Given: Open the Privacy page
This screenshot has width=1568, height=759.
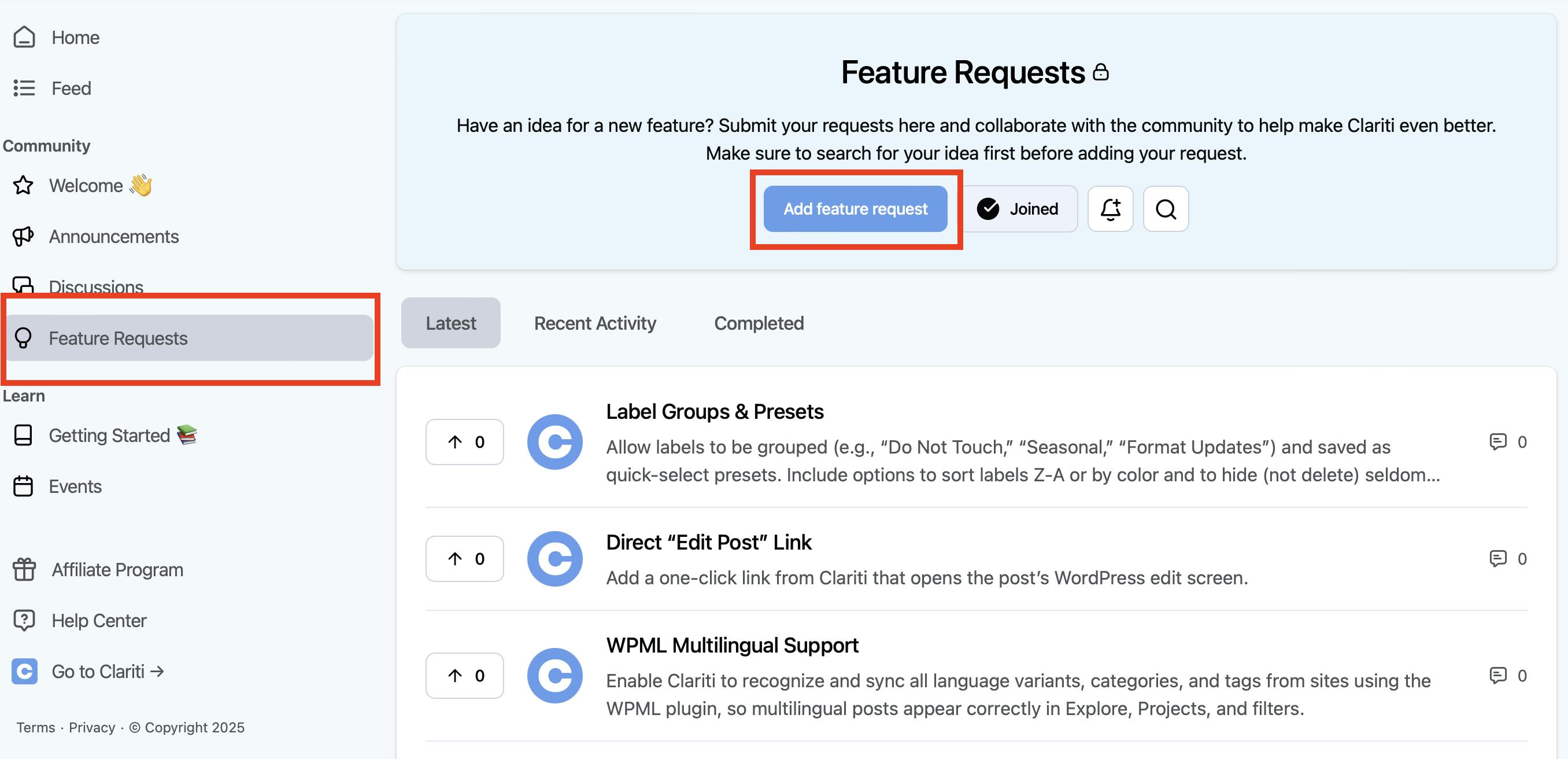Looking at the screenshot, I should point(92,727).
